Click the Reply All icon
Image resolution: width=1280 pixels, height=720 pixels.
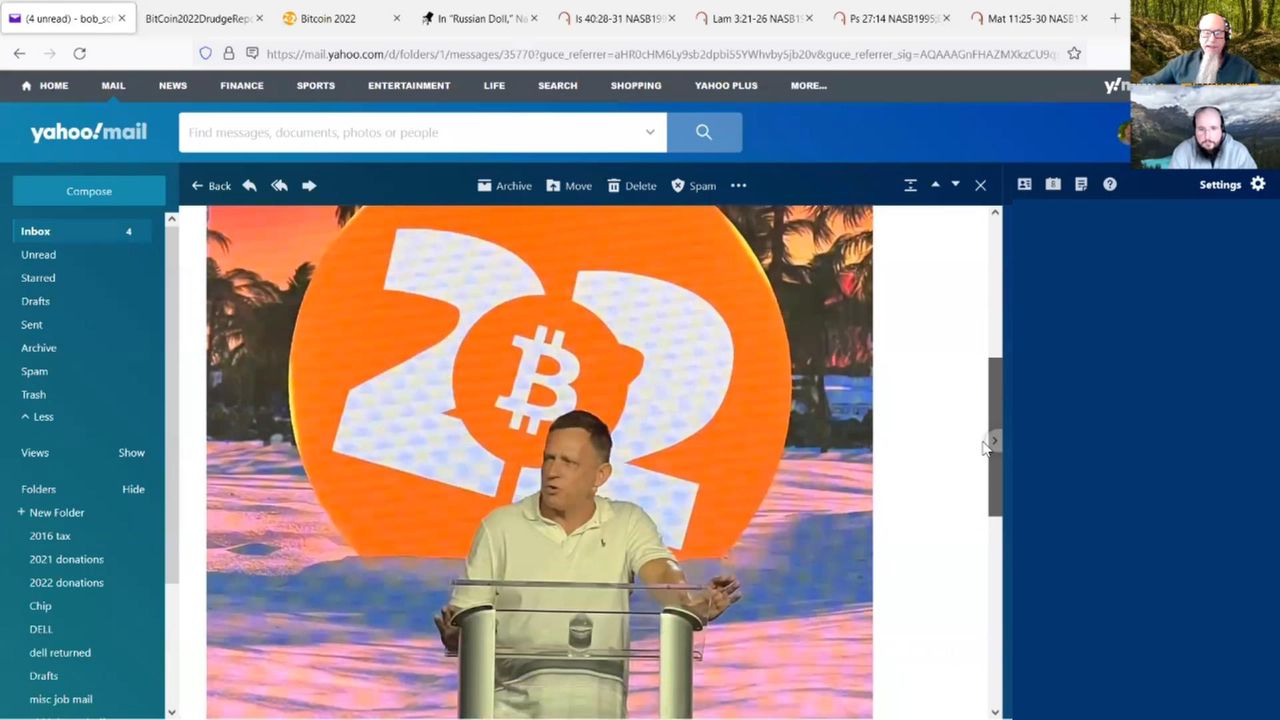coord(279,186)
